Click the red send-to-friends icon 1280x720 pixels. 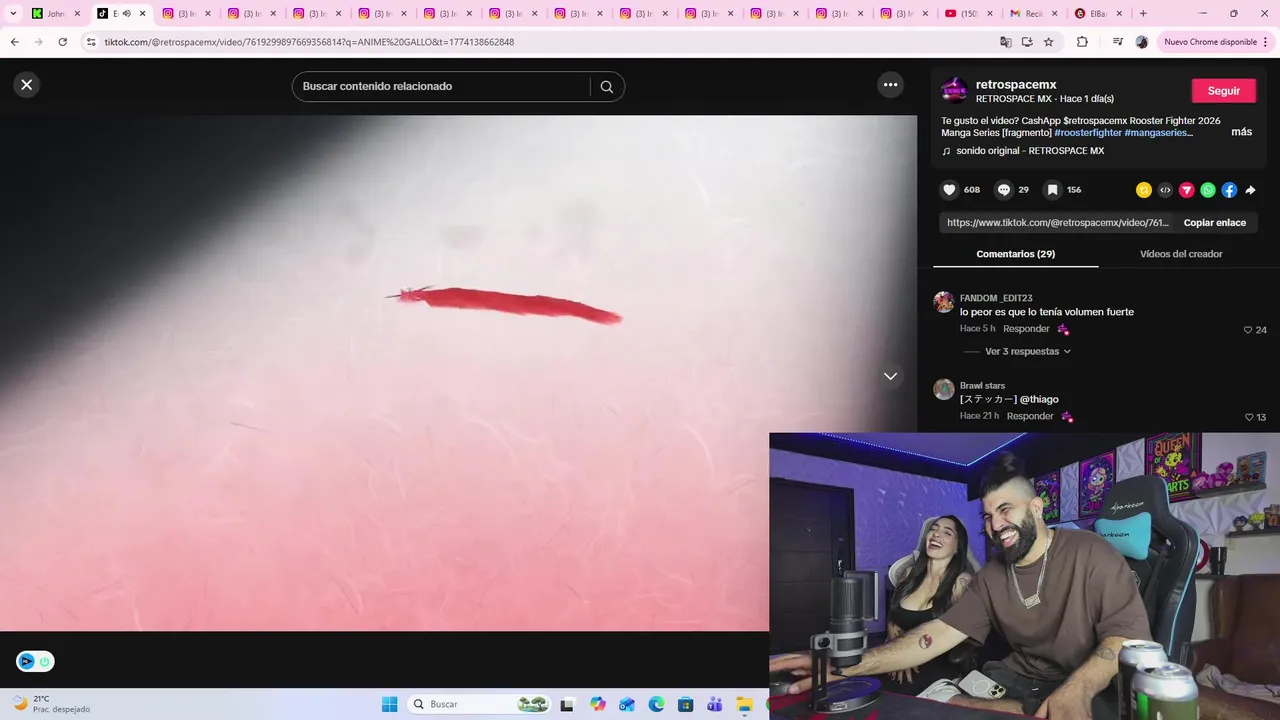pos(1187,190)
